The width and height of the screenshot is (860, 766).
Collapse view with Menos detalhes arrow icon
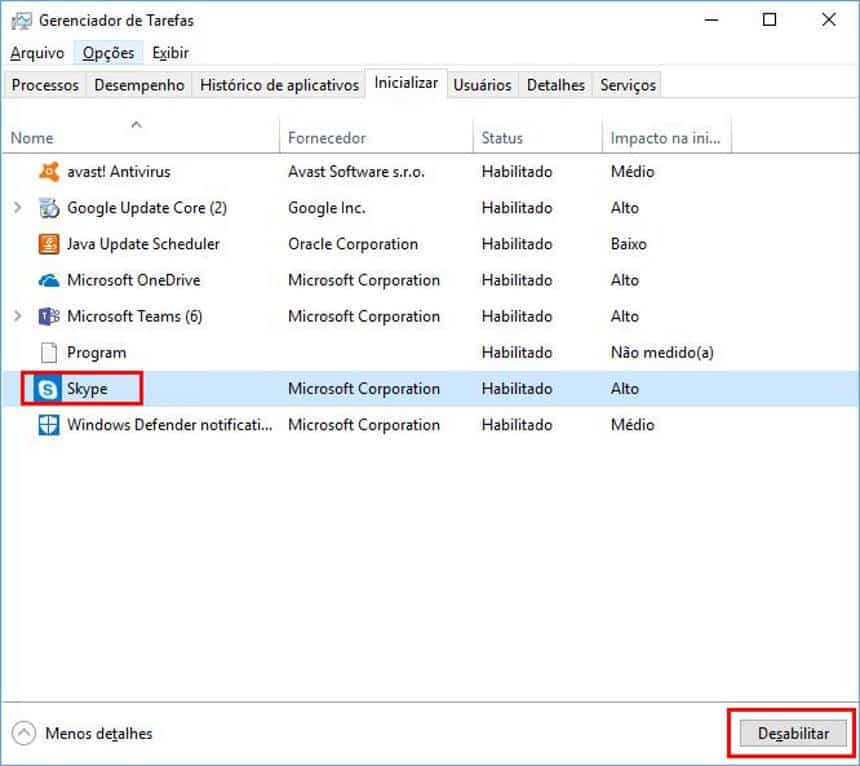(x=24, y=733)
